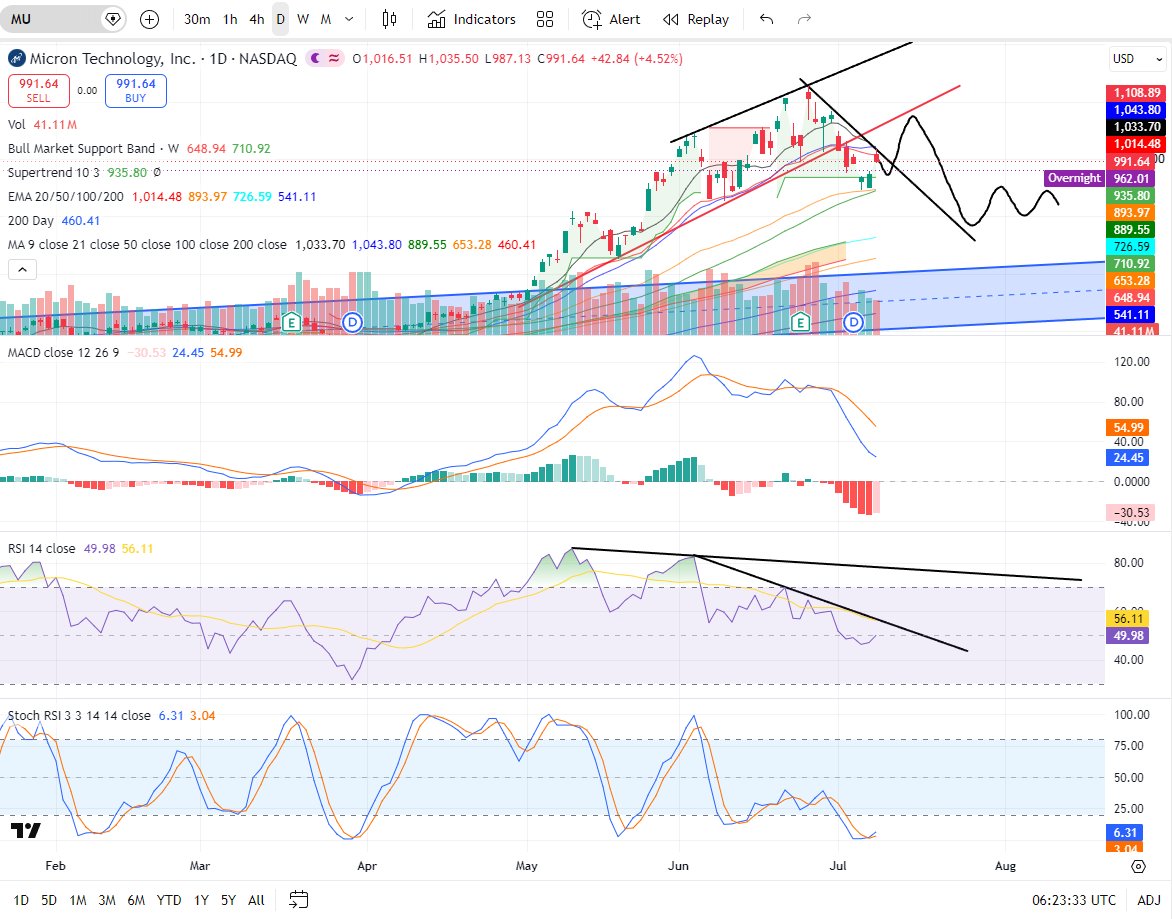Open the Indicators dialog

point(472,19)
